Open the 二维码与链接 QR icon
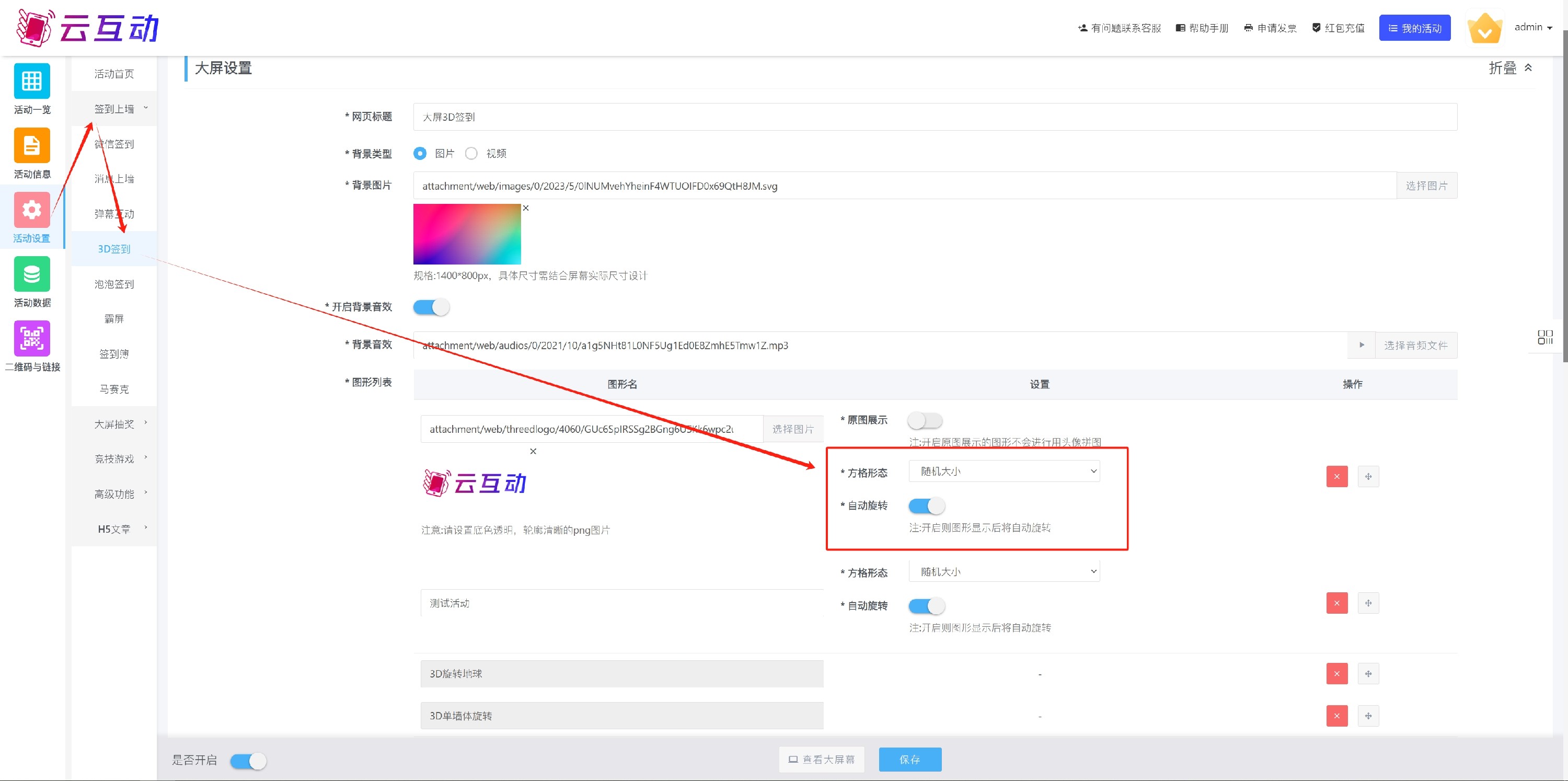Screen dimensions: 1568x781 (32, 338)
